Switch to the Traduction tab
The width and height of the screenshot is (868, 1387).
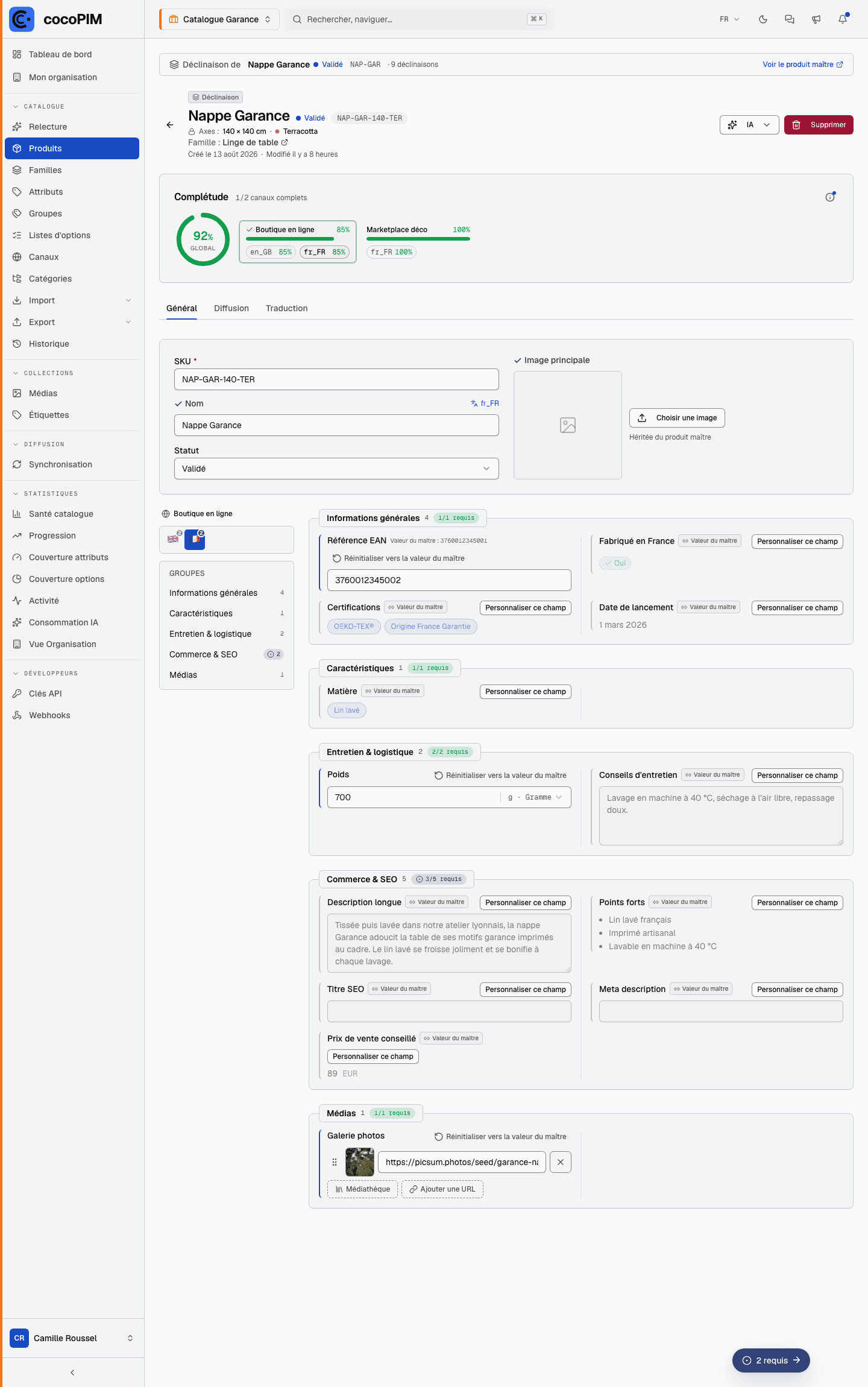(x=287, y=308)
